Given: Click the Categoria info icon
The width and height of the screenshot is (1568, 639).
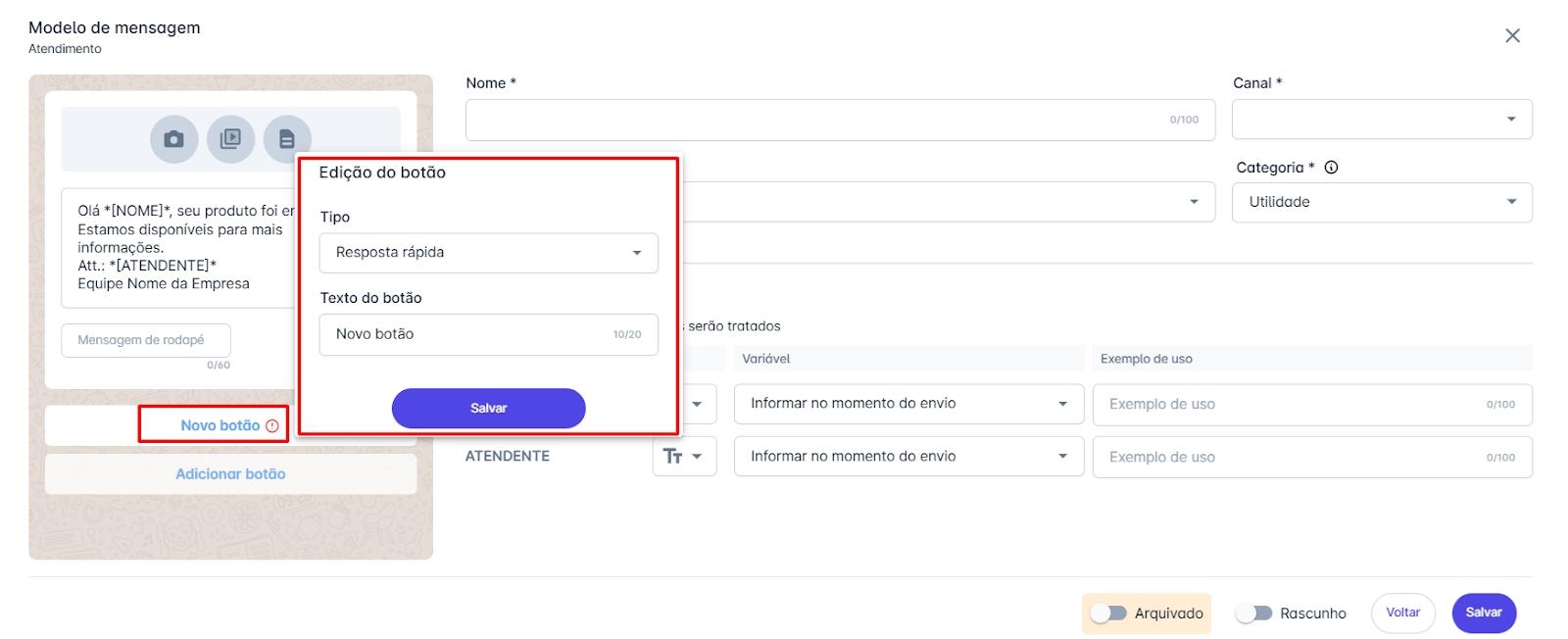Looking at the screenshot, I should (x=1331, y=168).
